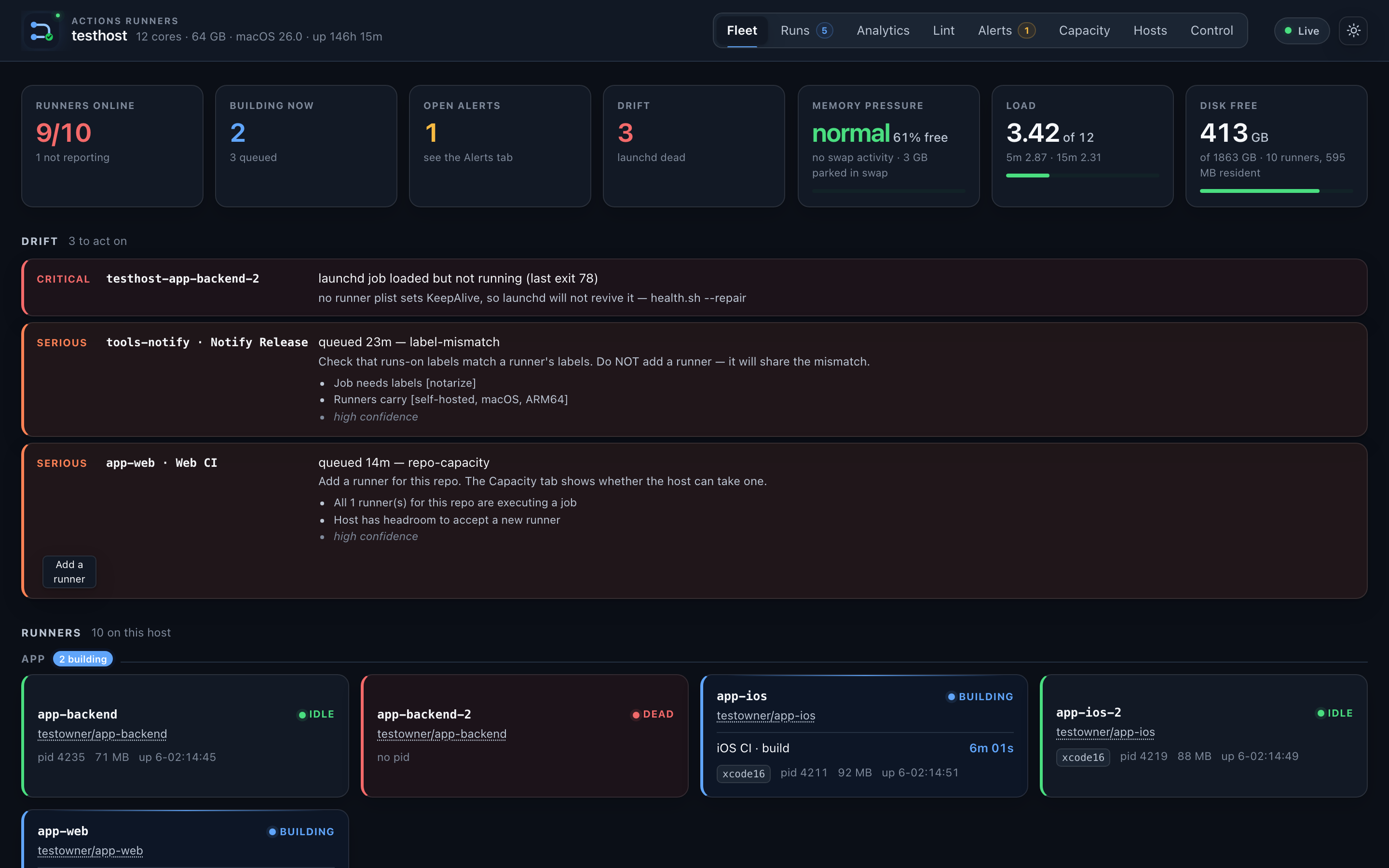
Task: Click the Drift launchd dead card
Action: tap(694, 146)
